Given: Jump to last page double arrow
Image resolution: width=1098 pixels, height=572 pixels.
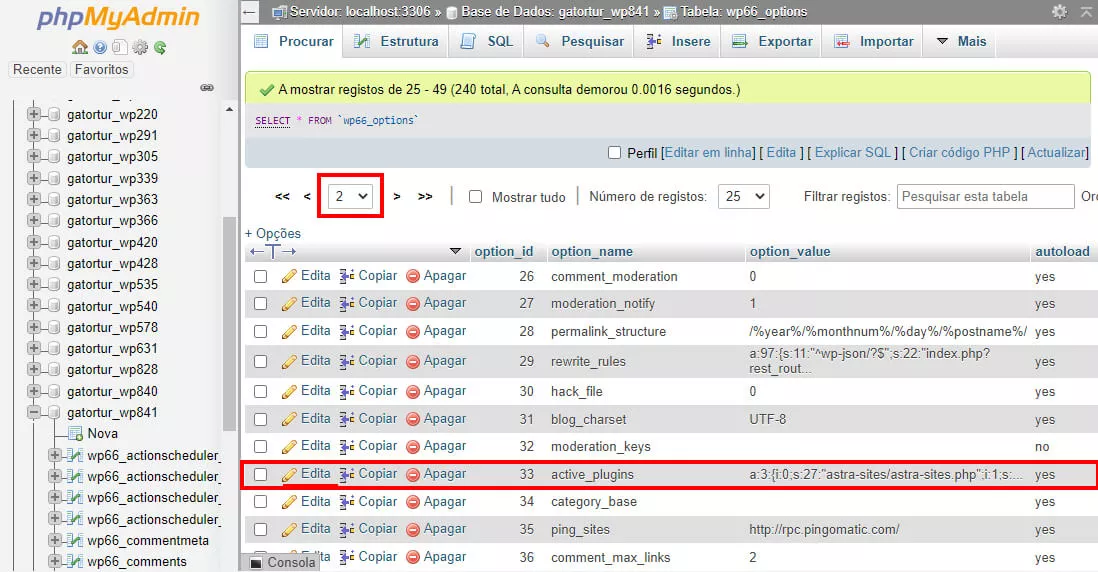Looking at the screenshot, I should tap(425, 197).
